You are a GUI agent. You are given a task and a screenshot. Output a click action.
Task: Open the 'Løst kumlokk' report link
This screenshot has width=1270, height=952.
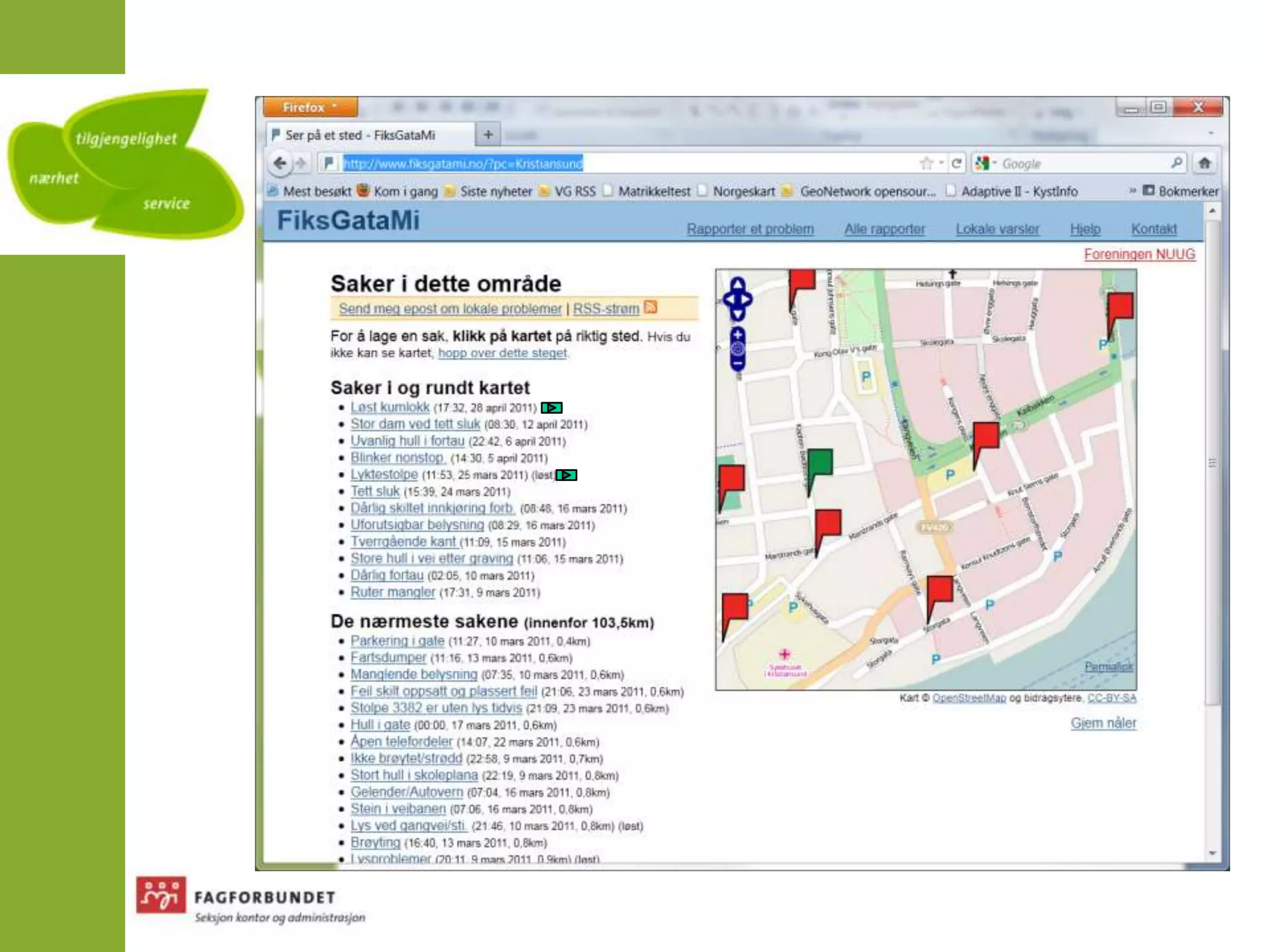[x=389, y=407]
